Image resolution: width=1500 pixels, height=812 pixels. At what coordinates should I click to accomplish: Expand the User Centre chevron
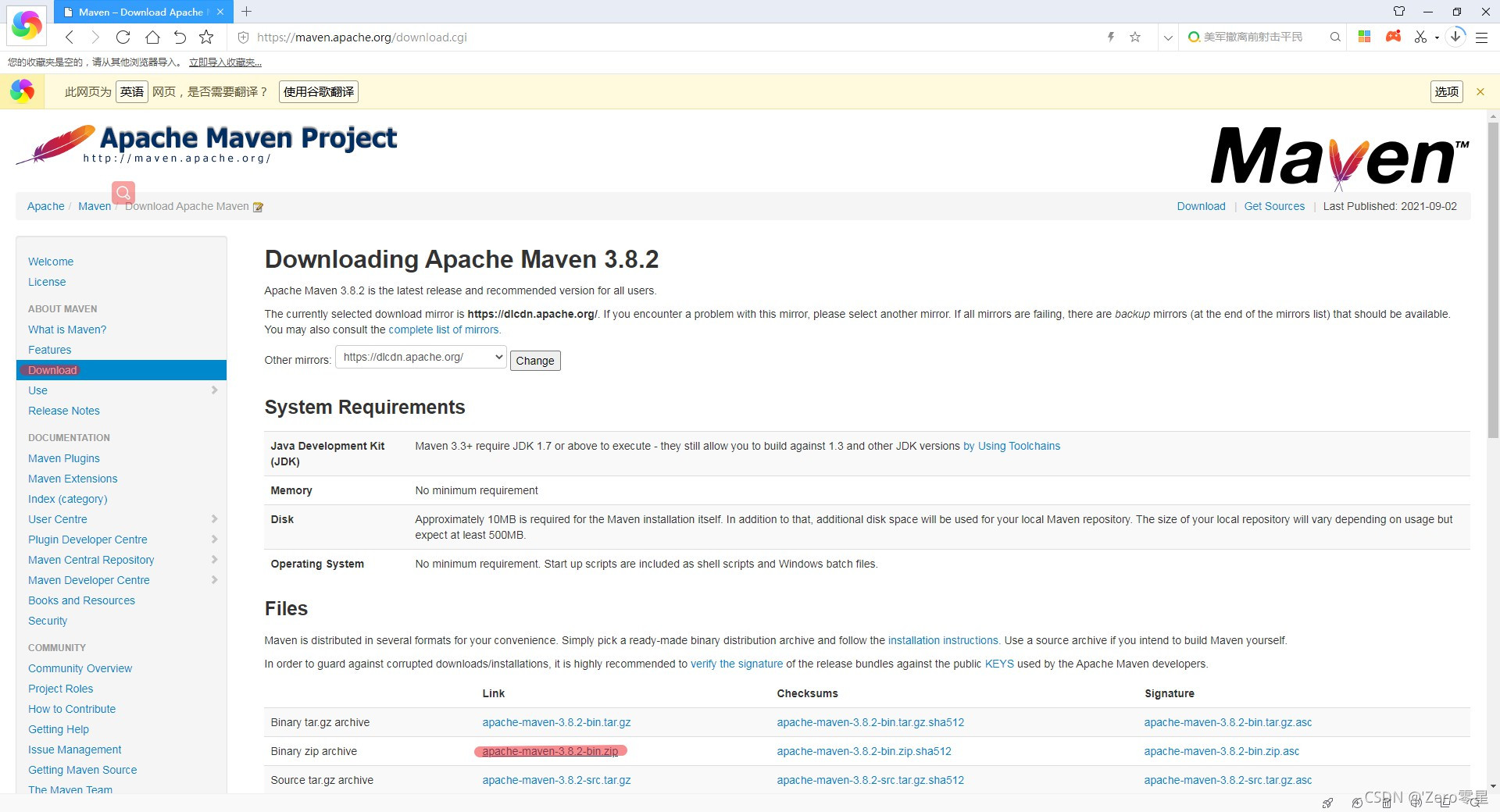pos(214,518)
